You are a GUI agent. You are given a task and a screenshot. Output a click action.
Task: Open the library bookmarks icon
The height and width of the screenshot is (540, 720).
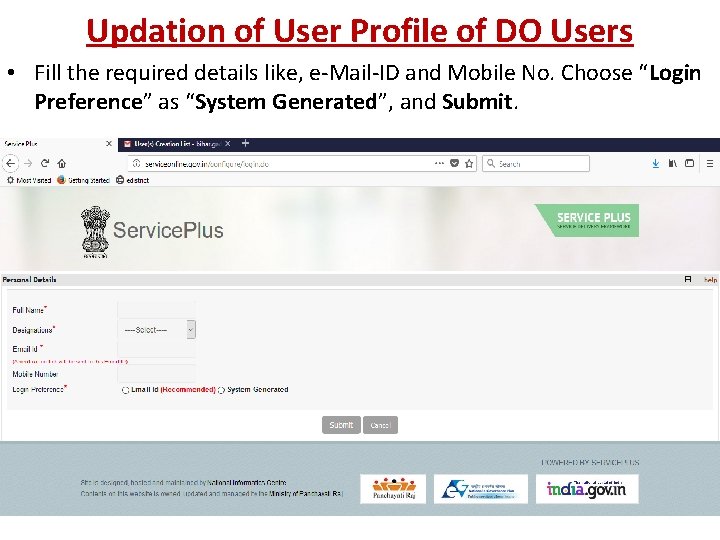point(673,163)
